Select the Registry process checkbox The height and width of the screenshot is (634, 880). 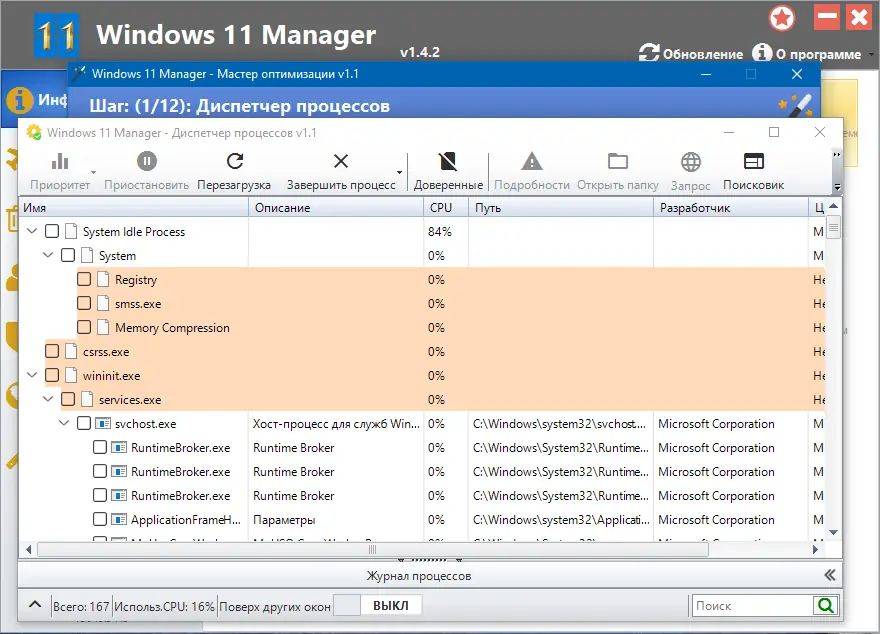click(84, 279)
